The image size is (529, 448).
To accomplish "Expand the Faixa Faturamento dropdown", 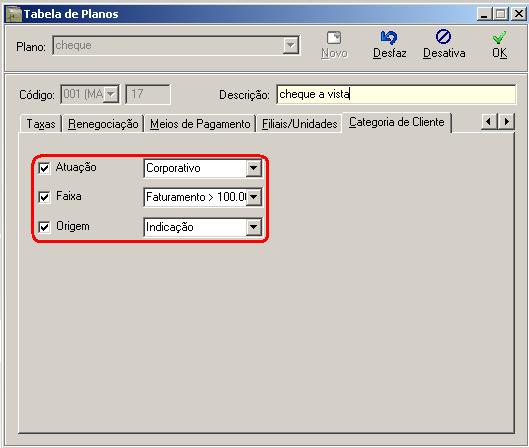I will point(254,197).
